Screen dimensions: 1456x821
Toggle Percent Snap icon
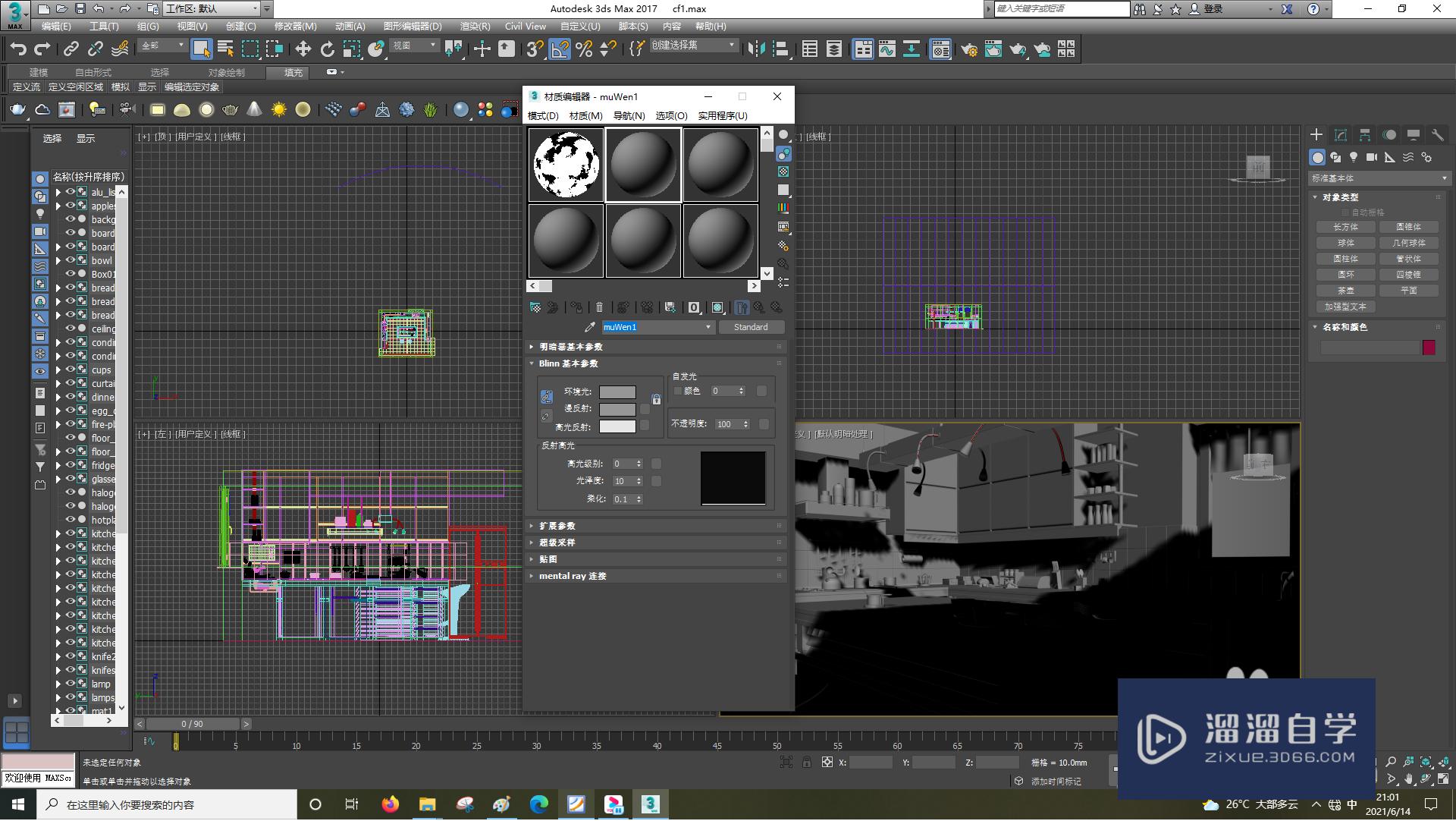click(584, 49)
